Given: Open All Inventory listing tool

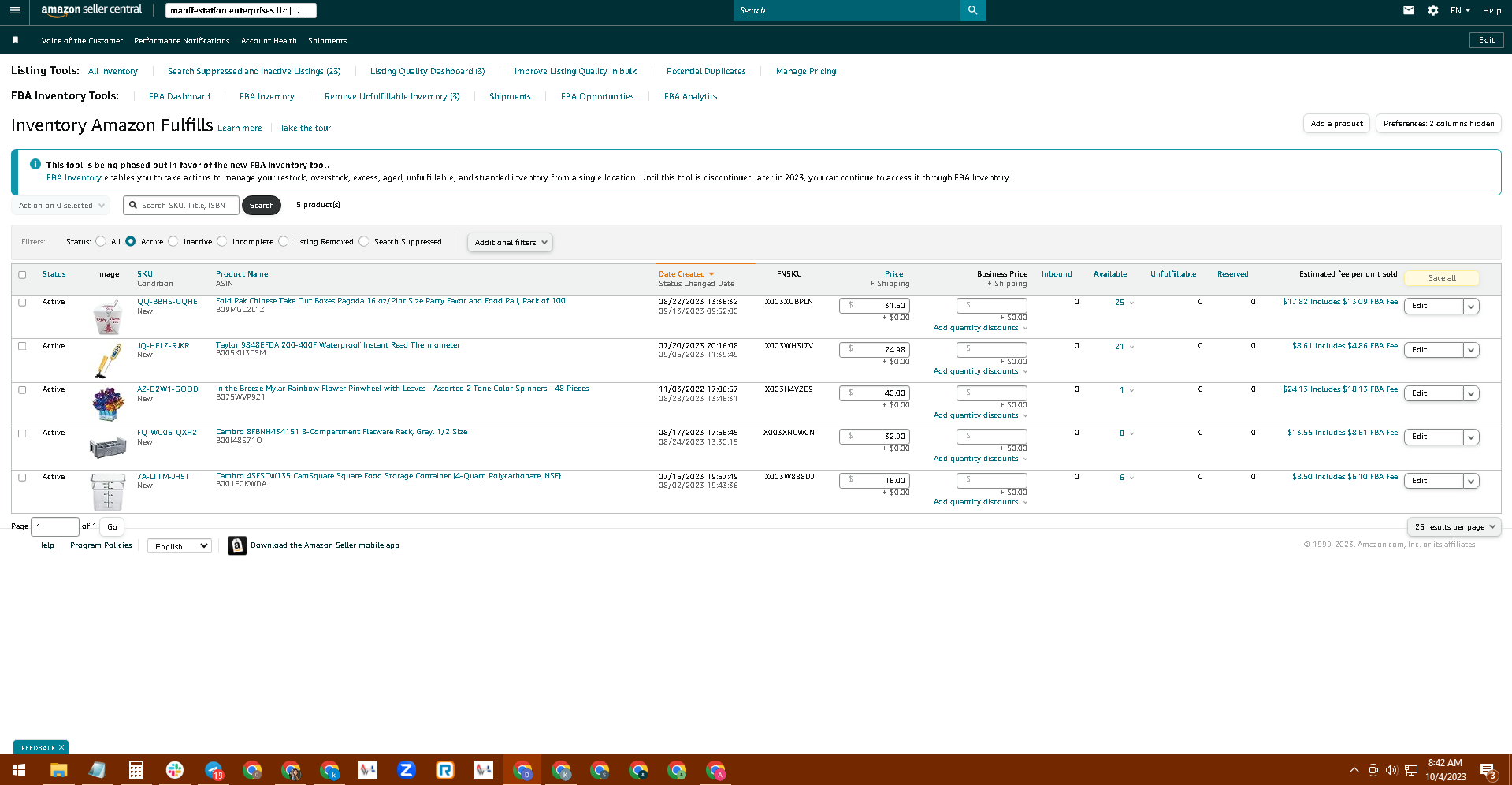Looking at the screenshot, I should pyautogui.click(x=113, y=71).
